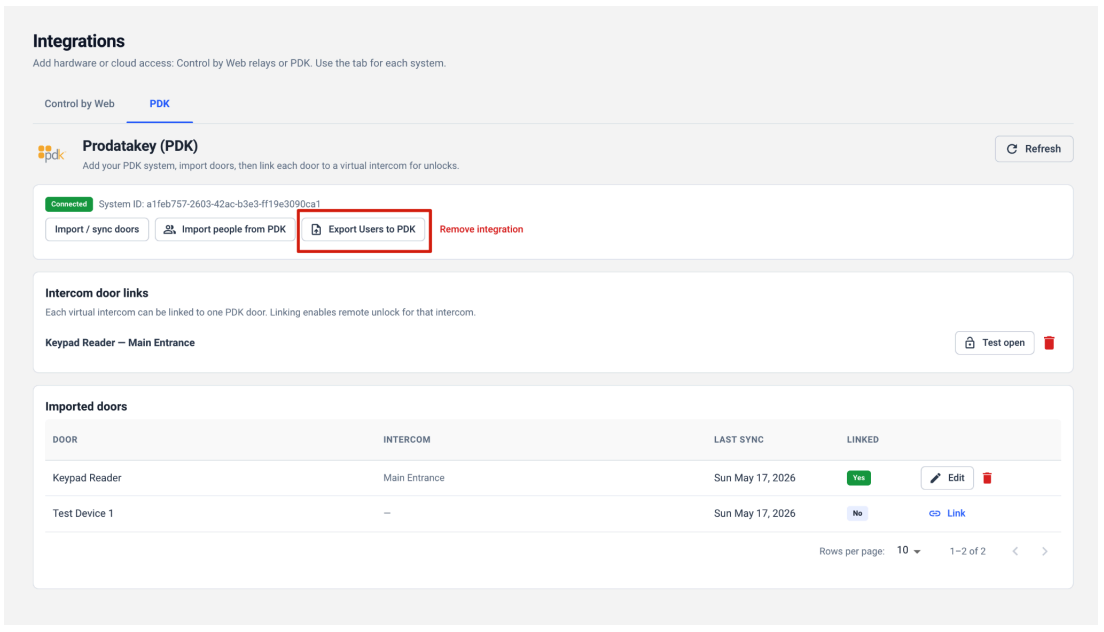Open Import / sync doors

tap(97, 229)
